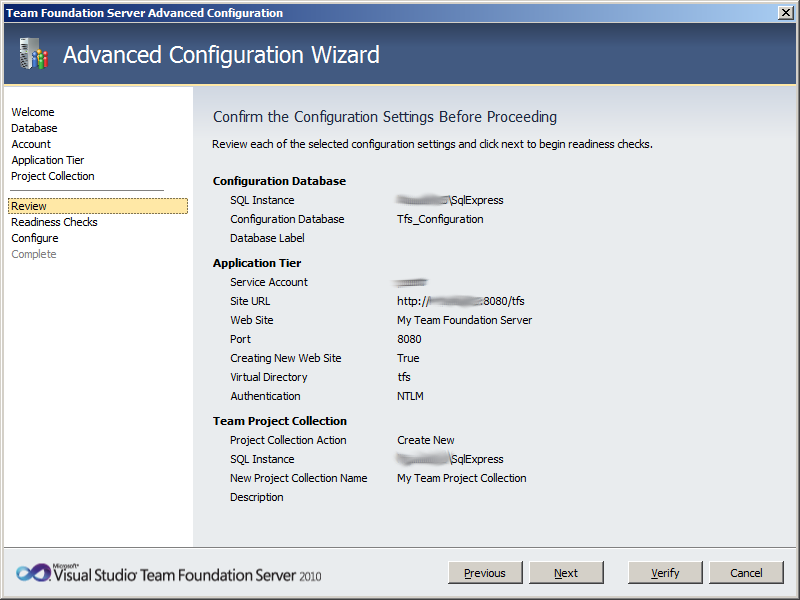Cancel the configuration wizard
The width and height of the screenshot is (800, 600).
746,572
